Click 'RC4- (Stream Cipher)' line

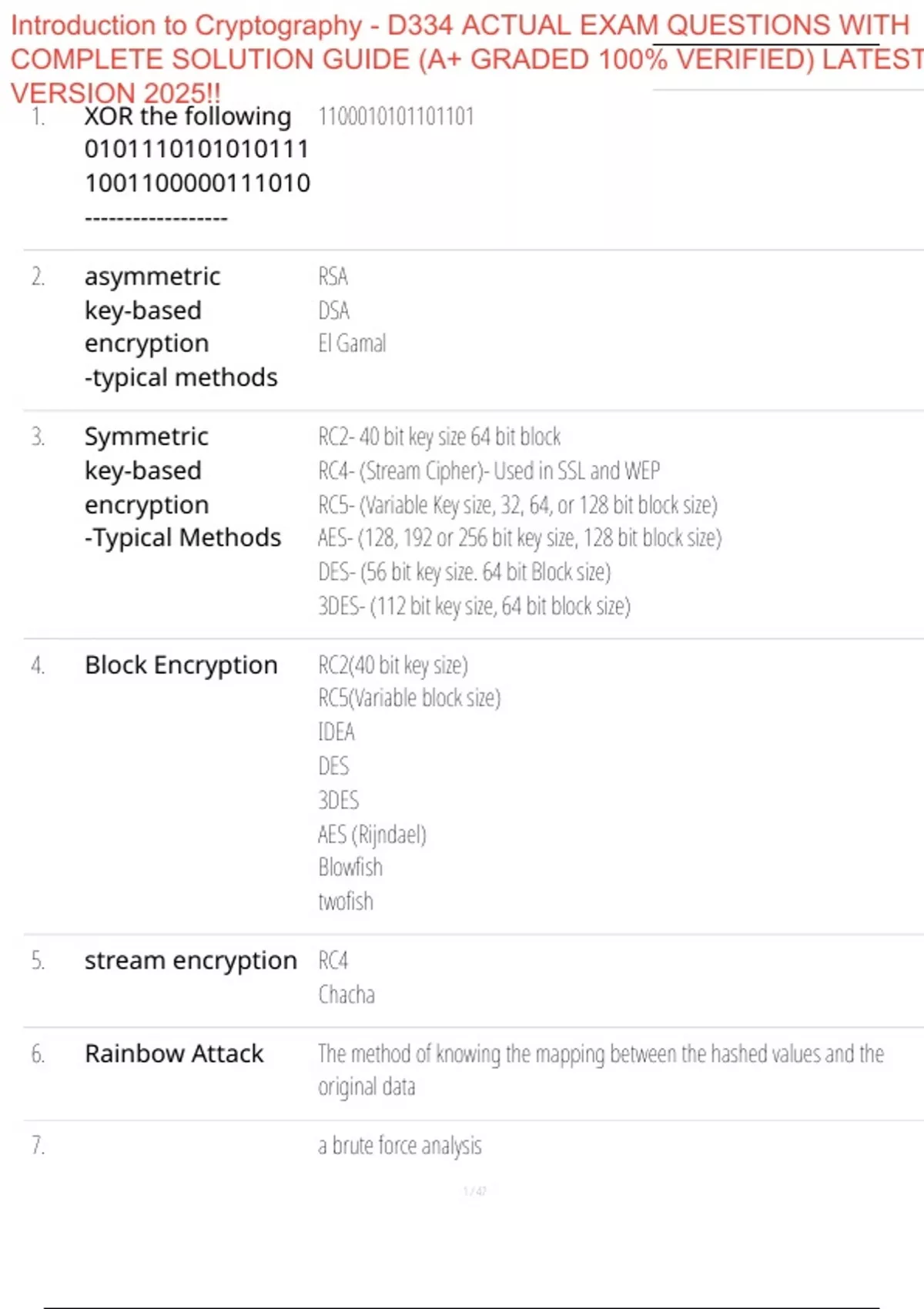(488, 470)
